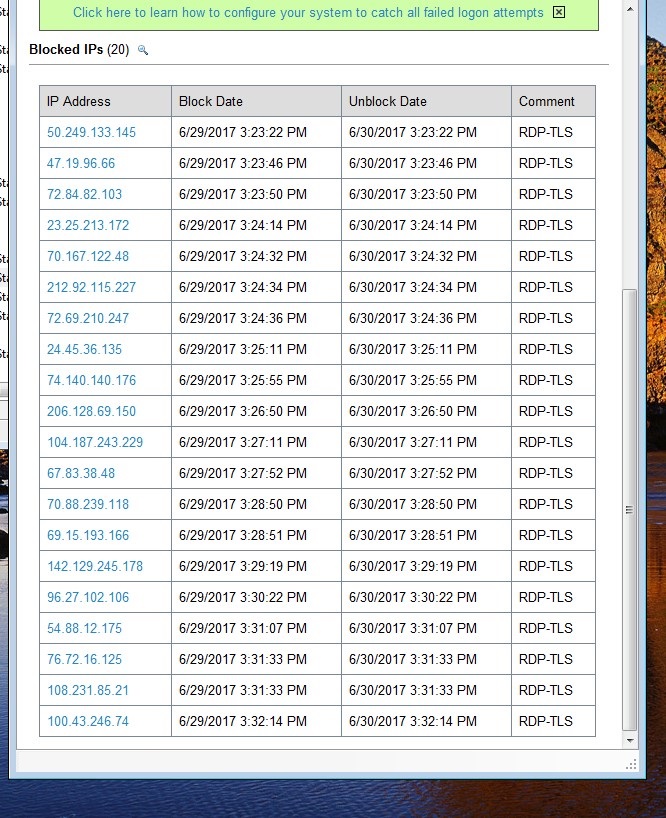666x818 pixels.
Task: Click the Comment column header
Action: click(x=553, y=101)
